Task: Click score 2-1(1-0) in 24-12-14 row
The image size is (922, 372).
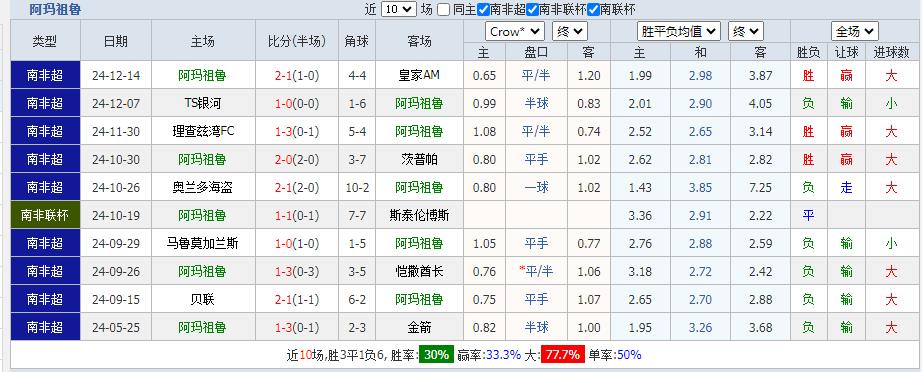Action: pyautogui.click(x=297, y=75)
